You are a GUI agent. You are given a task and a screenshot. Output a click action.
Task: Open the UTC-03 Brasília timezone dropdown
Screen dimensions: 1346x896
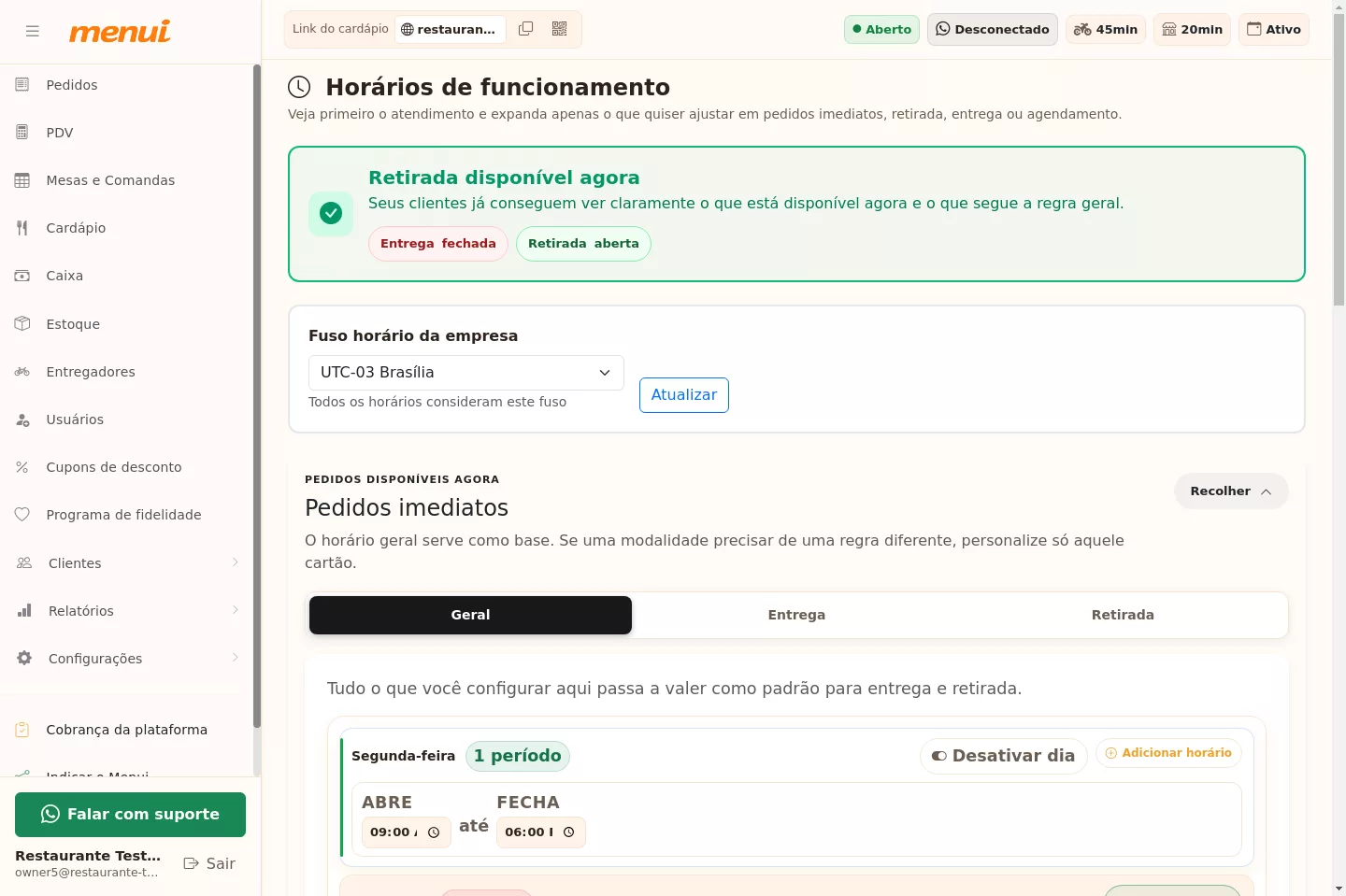pos(465,372)
